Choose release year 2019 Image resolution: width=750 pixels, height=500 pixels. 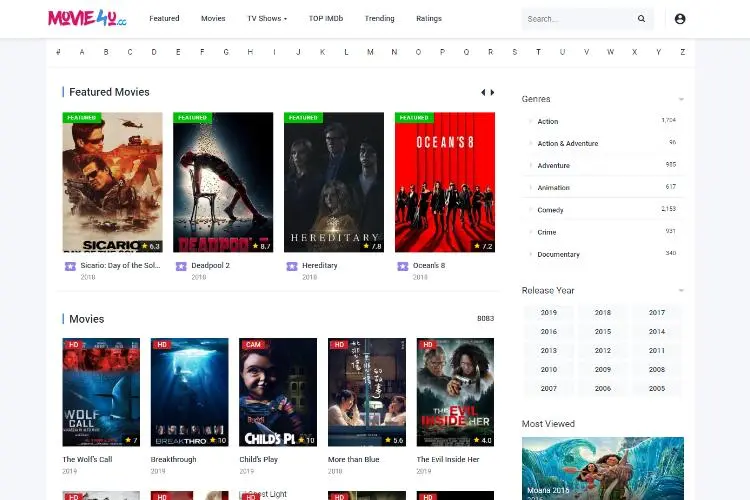click(x=549, y=312)
